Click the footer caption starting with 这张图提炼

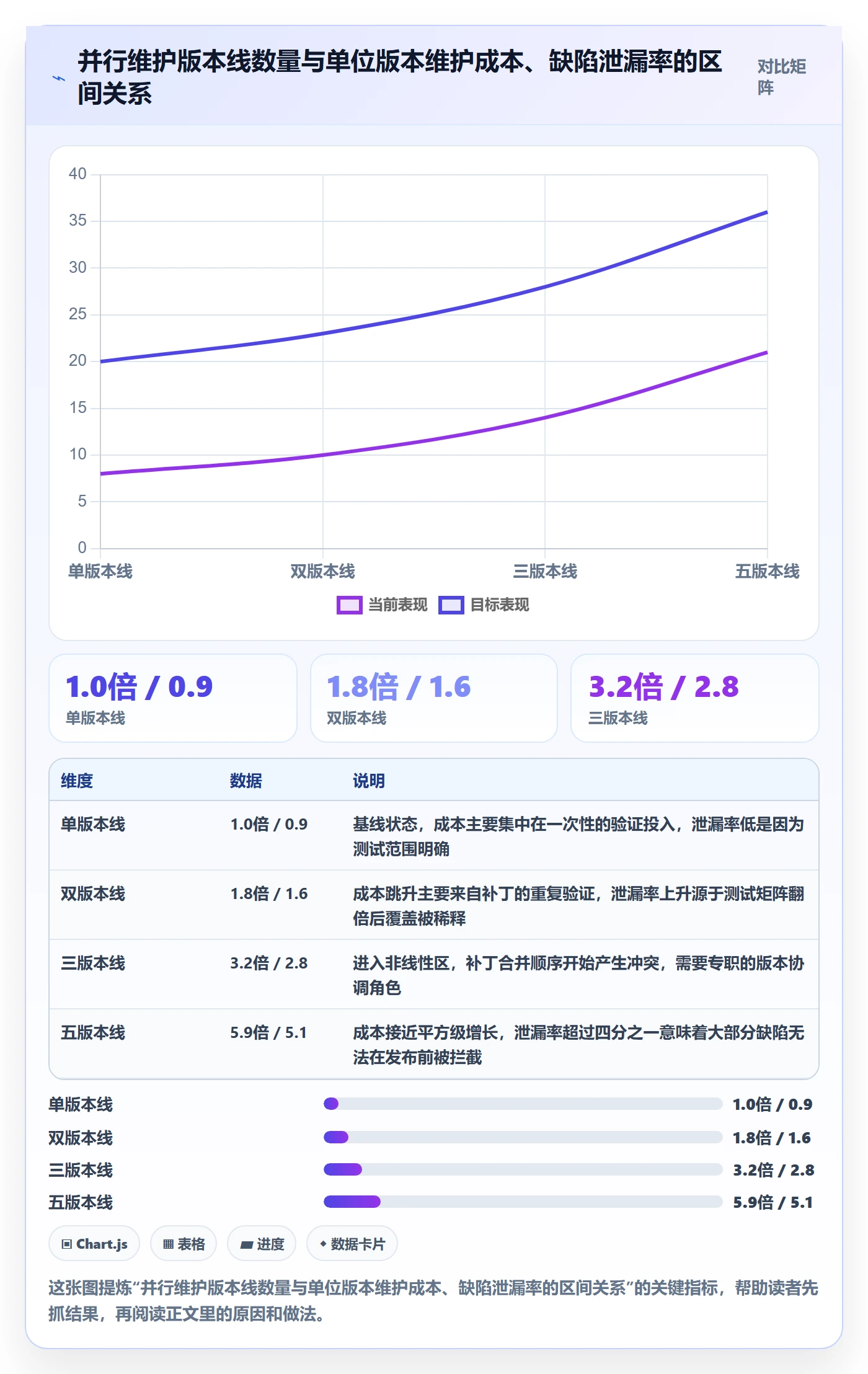(433, 1301)
